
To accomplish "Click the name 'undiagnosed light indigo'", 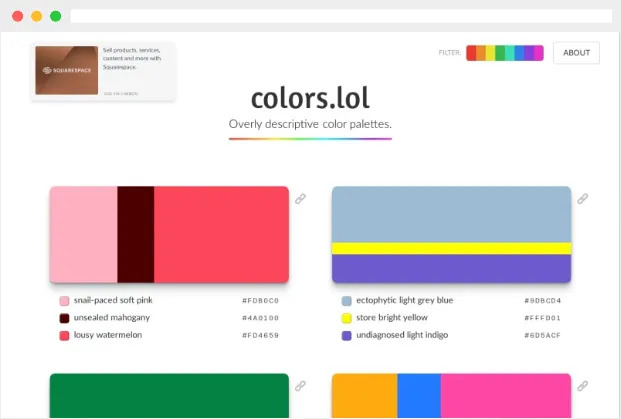I will (x=402, y=335).
